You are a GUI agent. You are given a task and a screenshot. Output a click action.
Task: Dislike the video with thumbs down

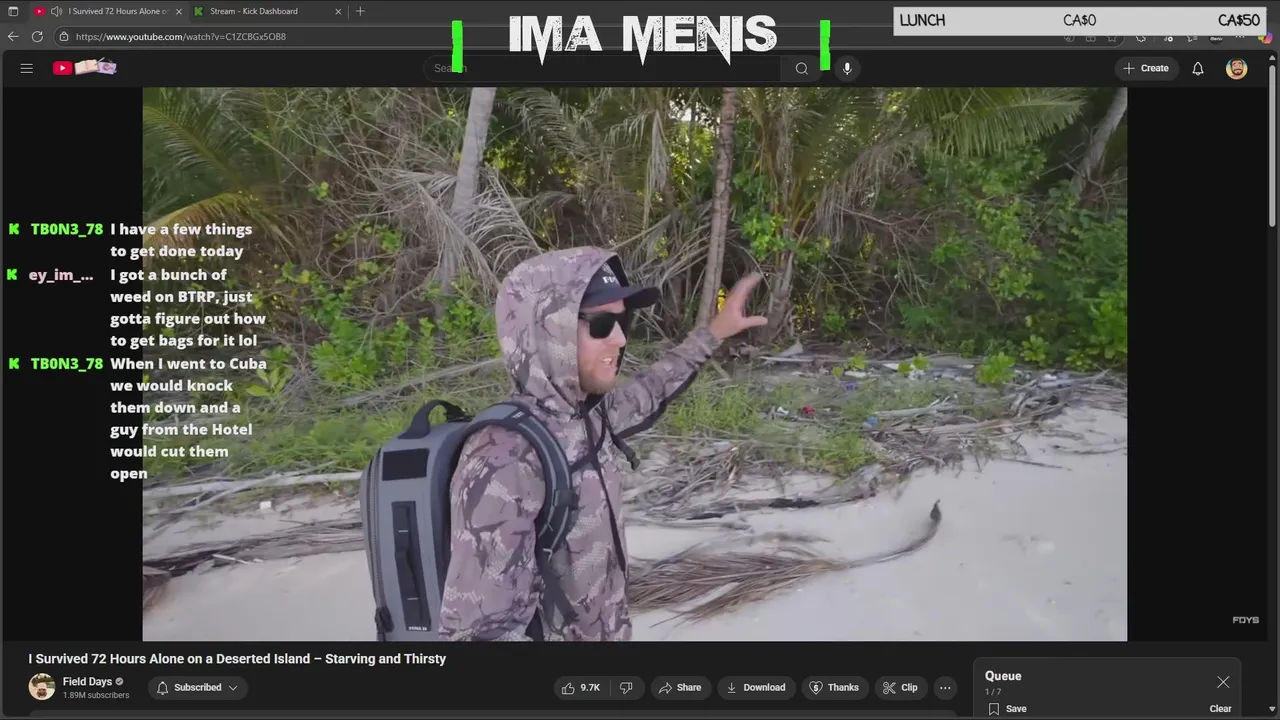626,687
